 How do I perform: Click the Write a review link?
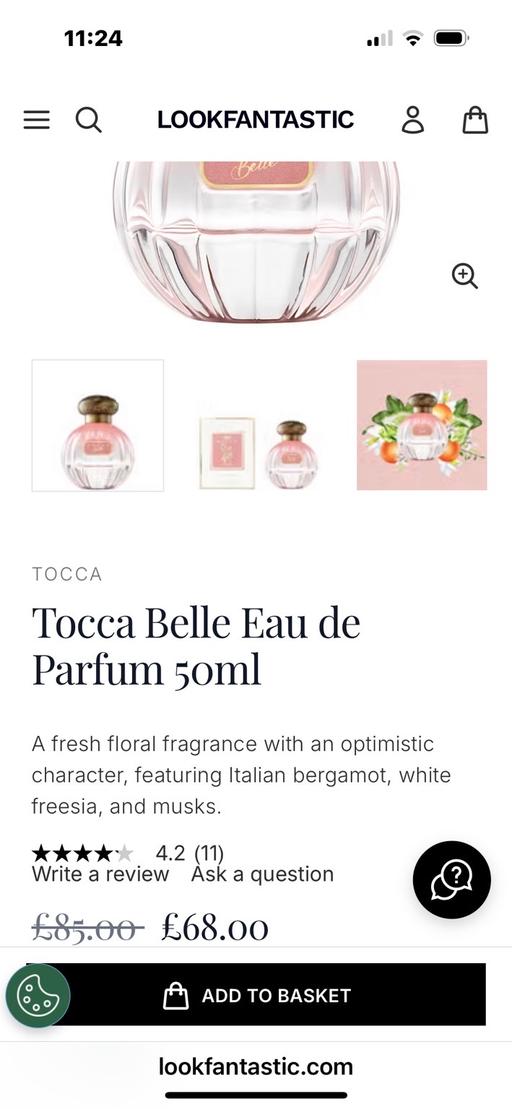100,874
